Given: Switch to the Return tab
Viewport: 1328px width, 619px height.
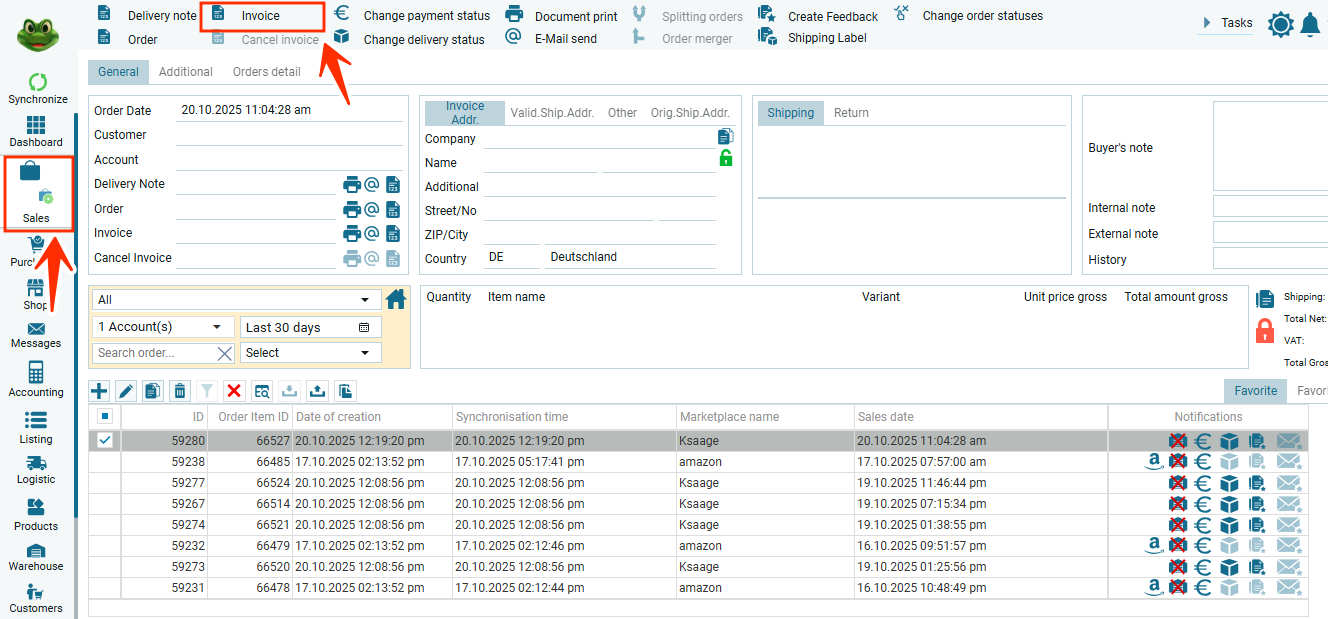Looking at the screenshot, I should point(851,113).
